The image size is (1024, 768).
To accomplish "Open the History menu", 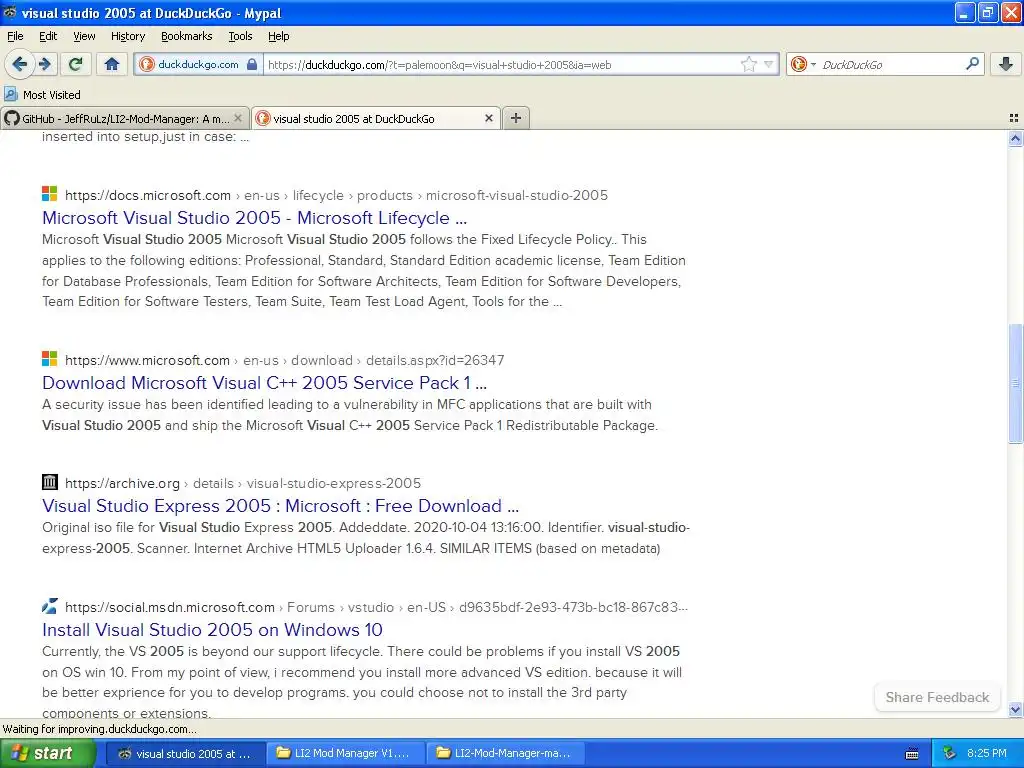I will coord(128,36).
